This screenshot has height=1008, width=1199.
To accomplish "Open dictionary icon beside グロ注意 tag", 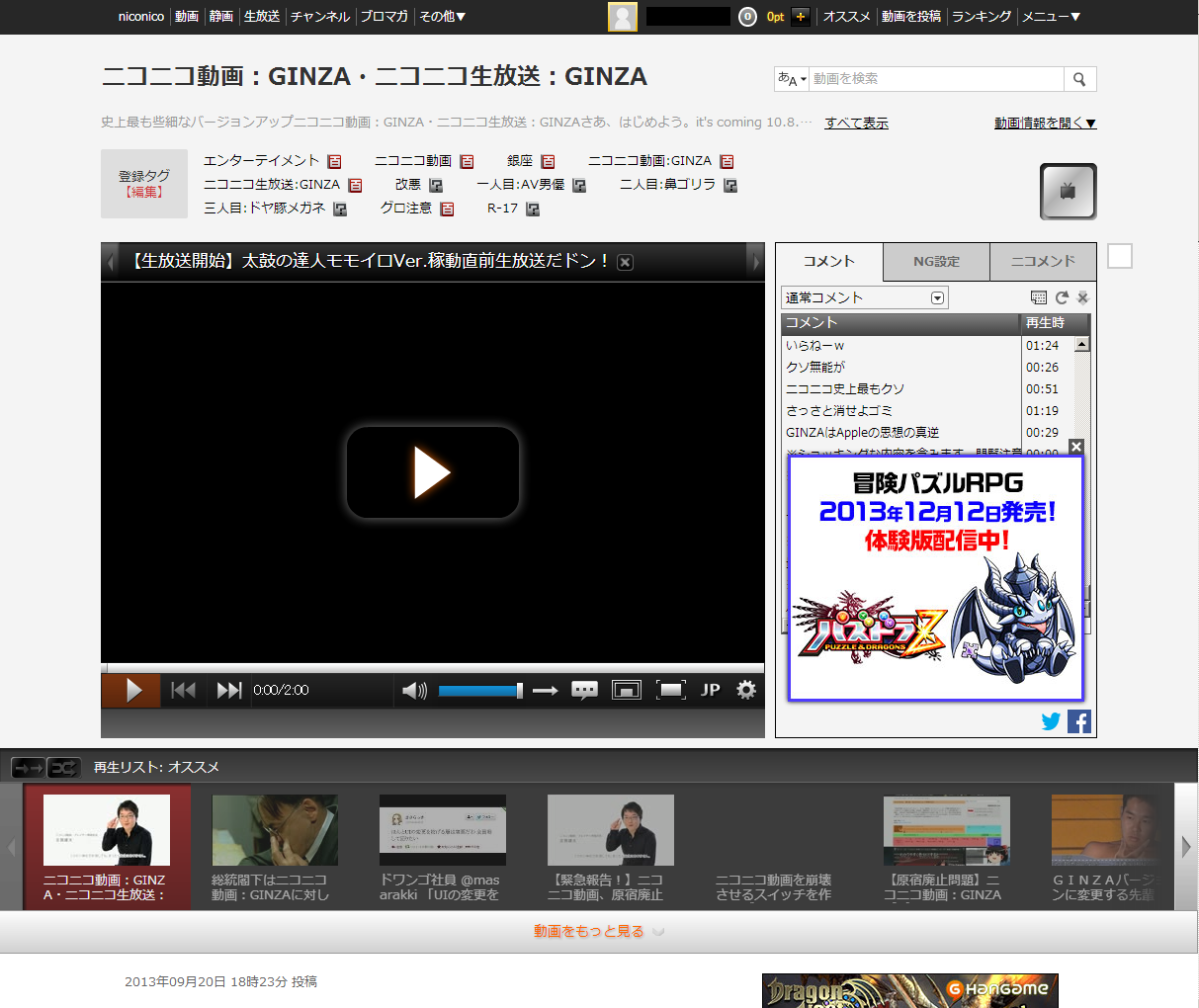I will (x=447, y=209).
